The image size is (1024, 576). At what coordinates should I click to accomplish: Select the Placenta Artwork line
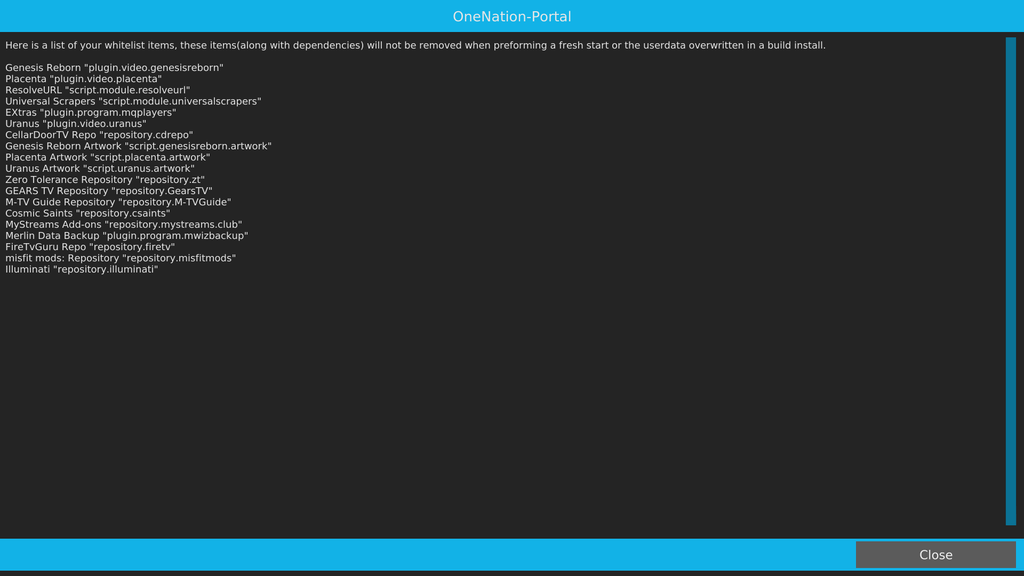pyautogui.click(x=108, y=157)
